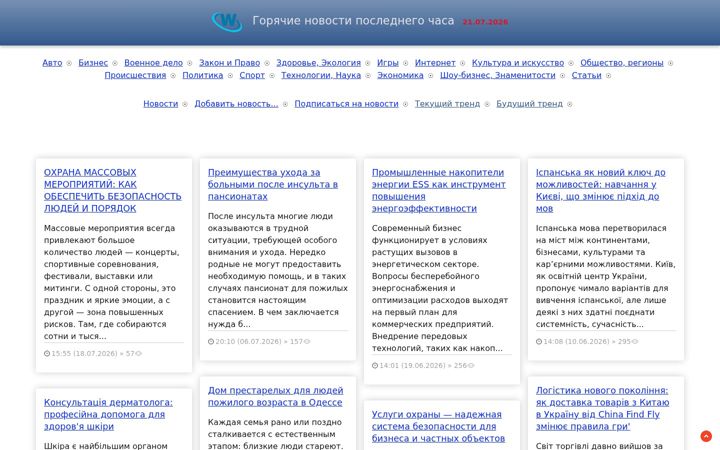The width and height of the screenshot is (720, 450).
Task: Click summary text starting Современный бизнес функционирует
Action: [x=440, y=288]
